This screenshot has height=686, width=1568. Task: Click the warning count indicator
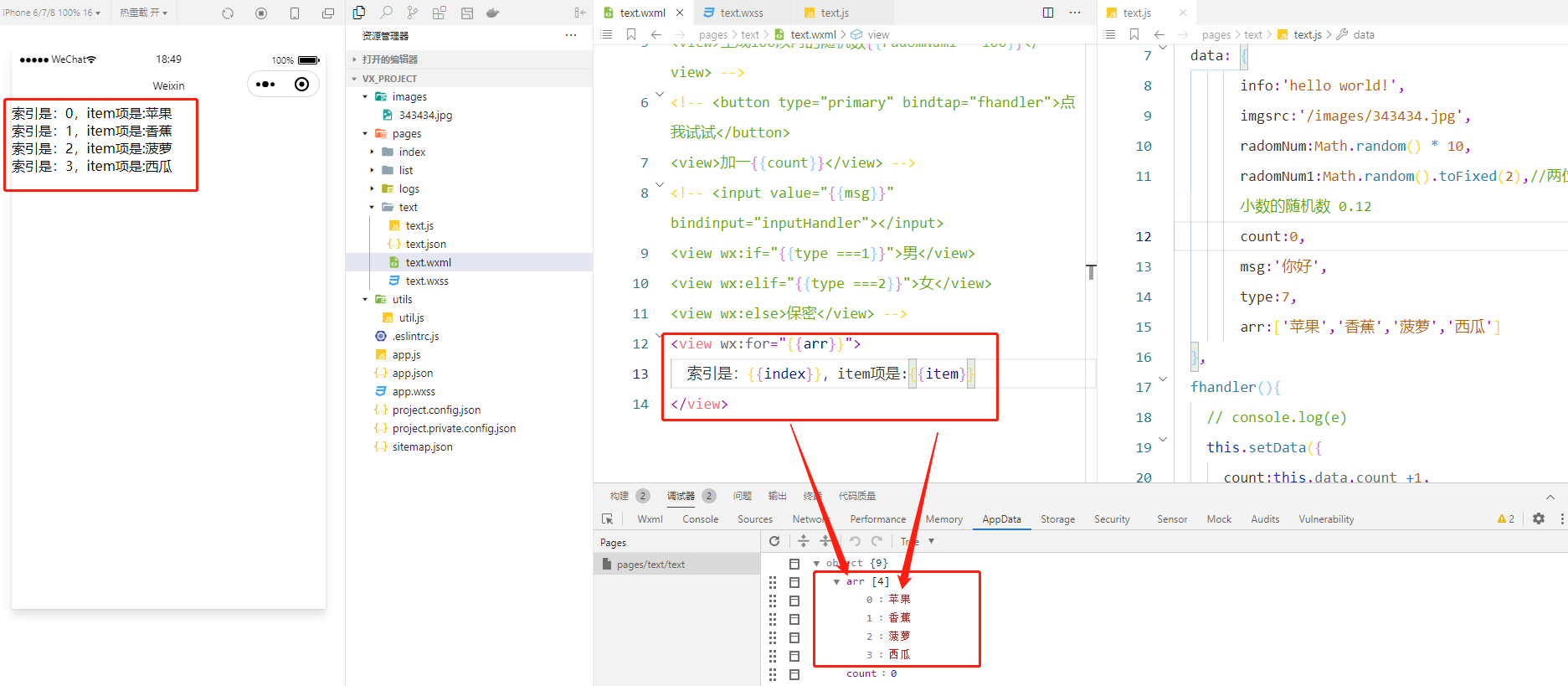[1506, 519]
